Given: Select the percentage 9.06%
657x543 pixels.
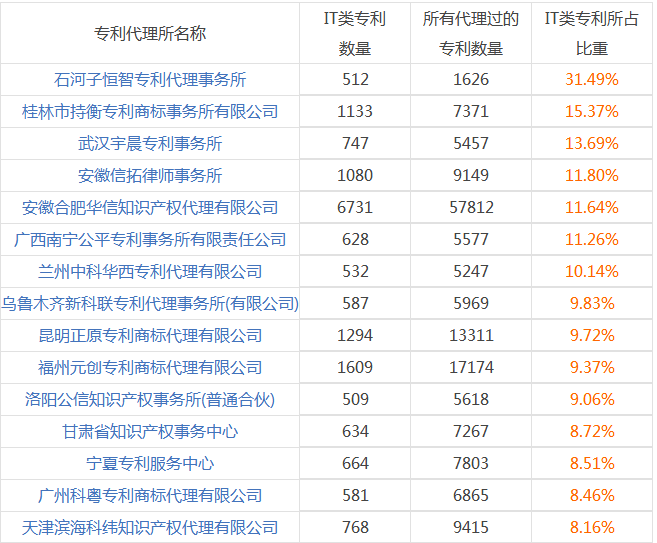Looking at the screenshot, I should point(592,399).
